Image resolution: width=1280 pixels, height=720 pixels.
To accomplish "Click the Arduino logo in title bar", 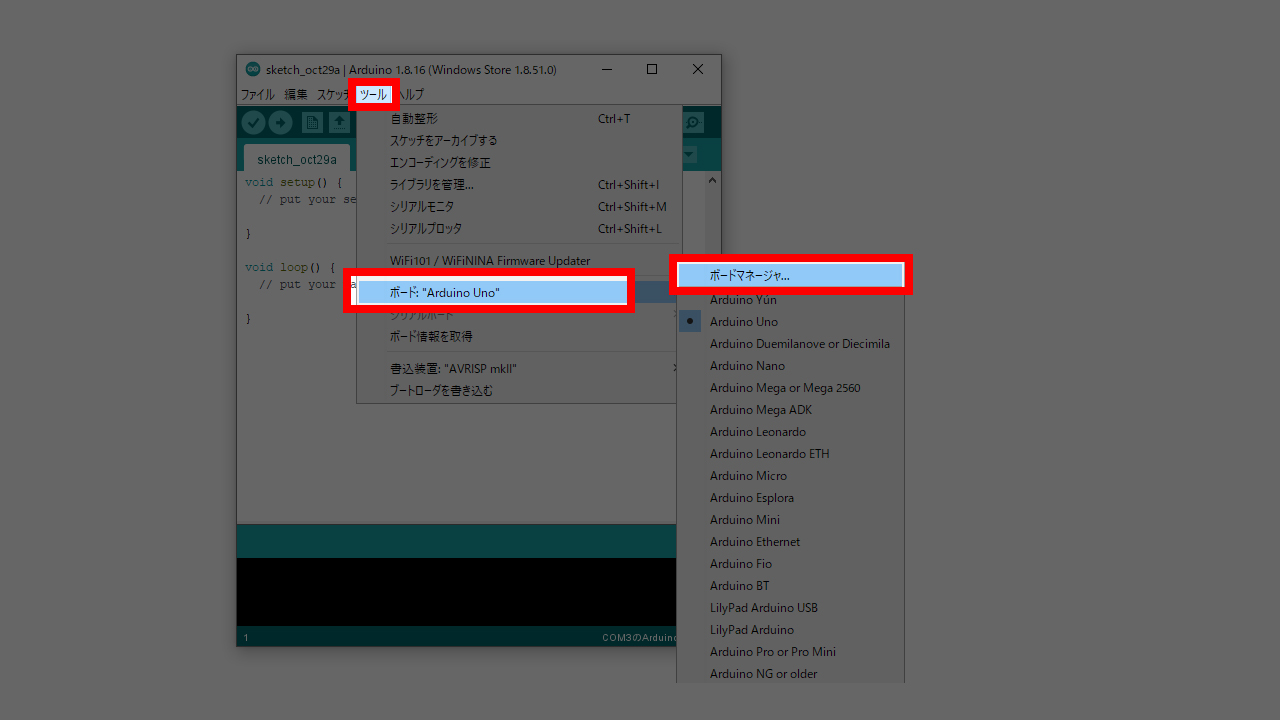I will [x=253, y=69].
